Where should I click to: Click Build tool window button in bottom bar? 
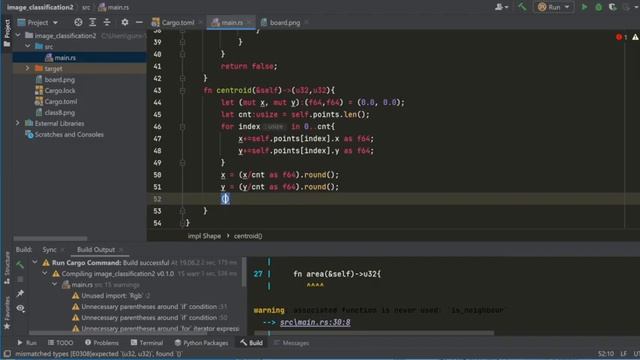coord(251,343)
